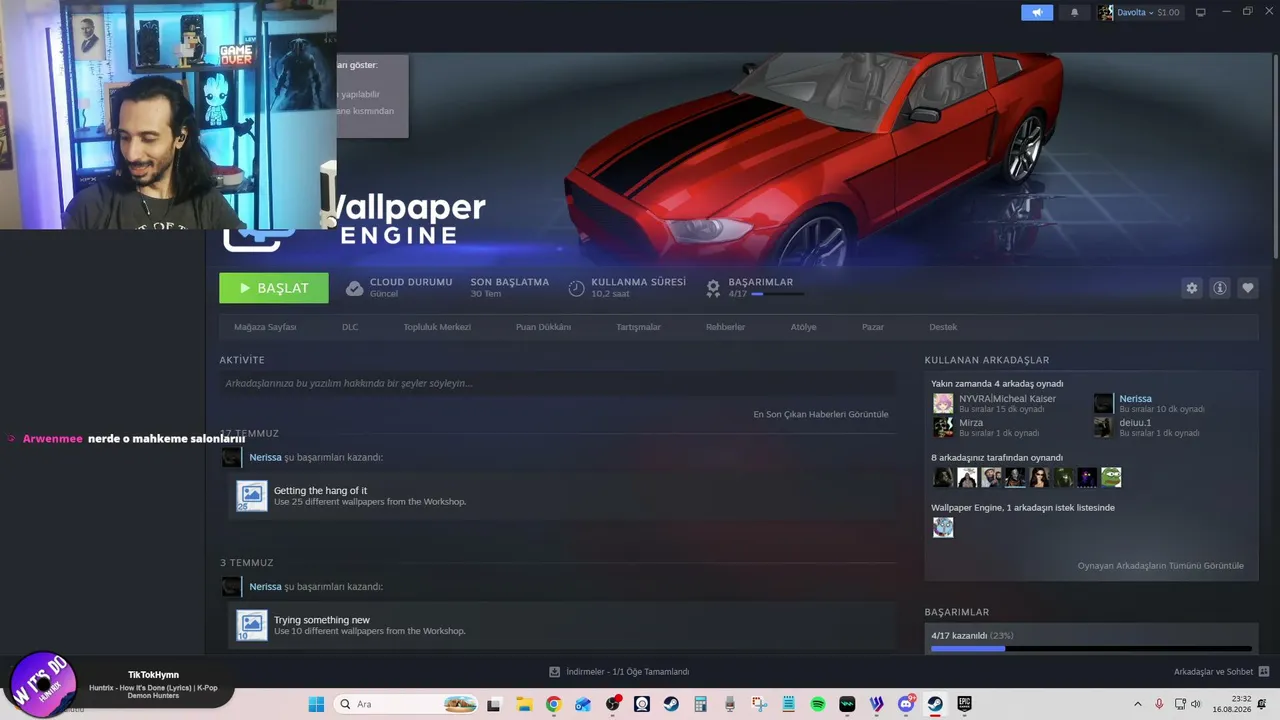Image resolution: width=1280 pixels, height=720 pixels.
Task: Switch to the DLC tab
Action: (350, 327)
